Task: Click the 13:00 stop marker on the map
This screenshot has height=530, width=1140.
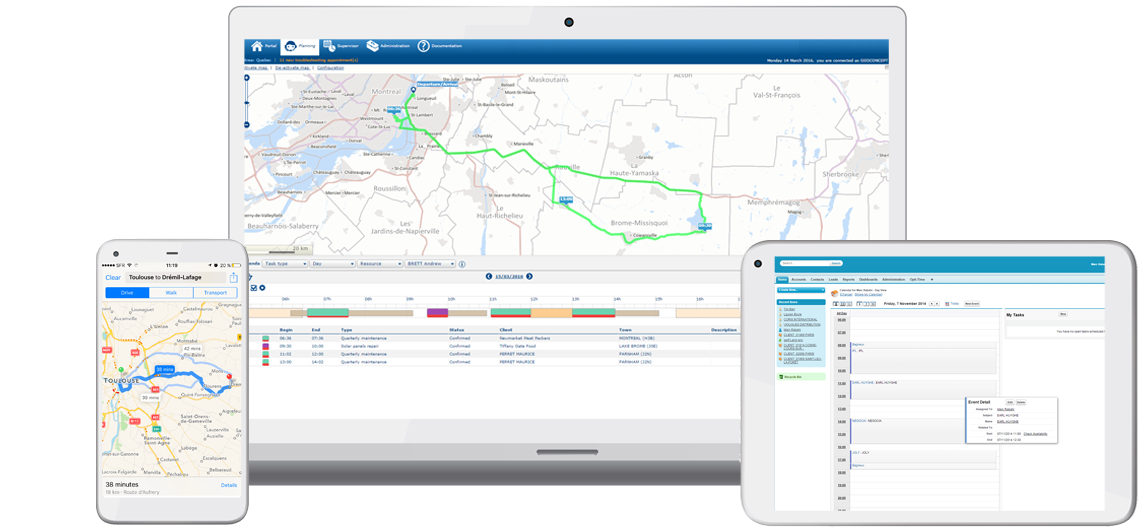Action: (x=566, y=198)
